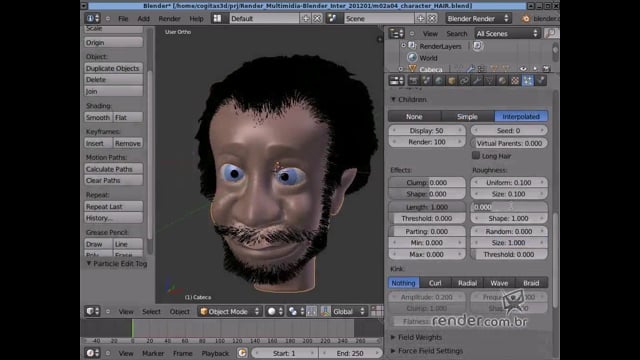Screen dimensions: 640x360
Task: Add a new screen layout with plus
Action: [305, 18]
